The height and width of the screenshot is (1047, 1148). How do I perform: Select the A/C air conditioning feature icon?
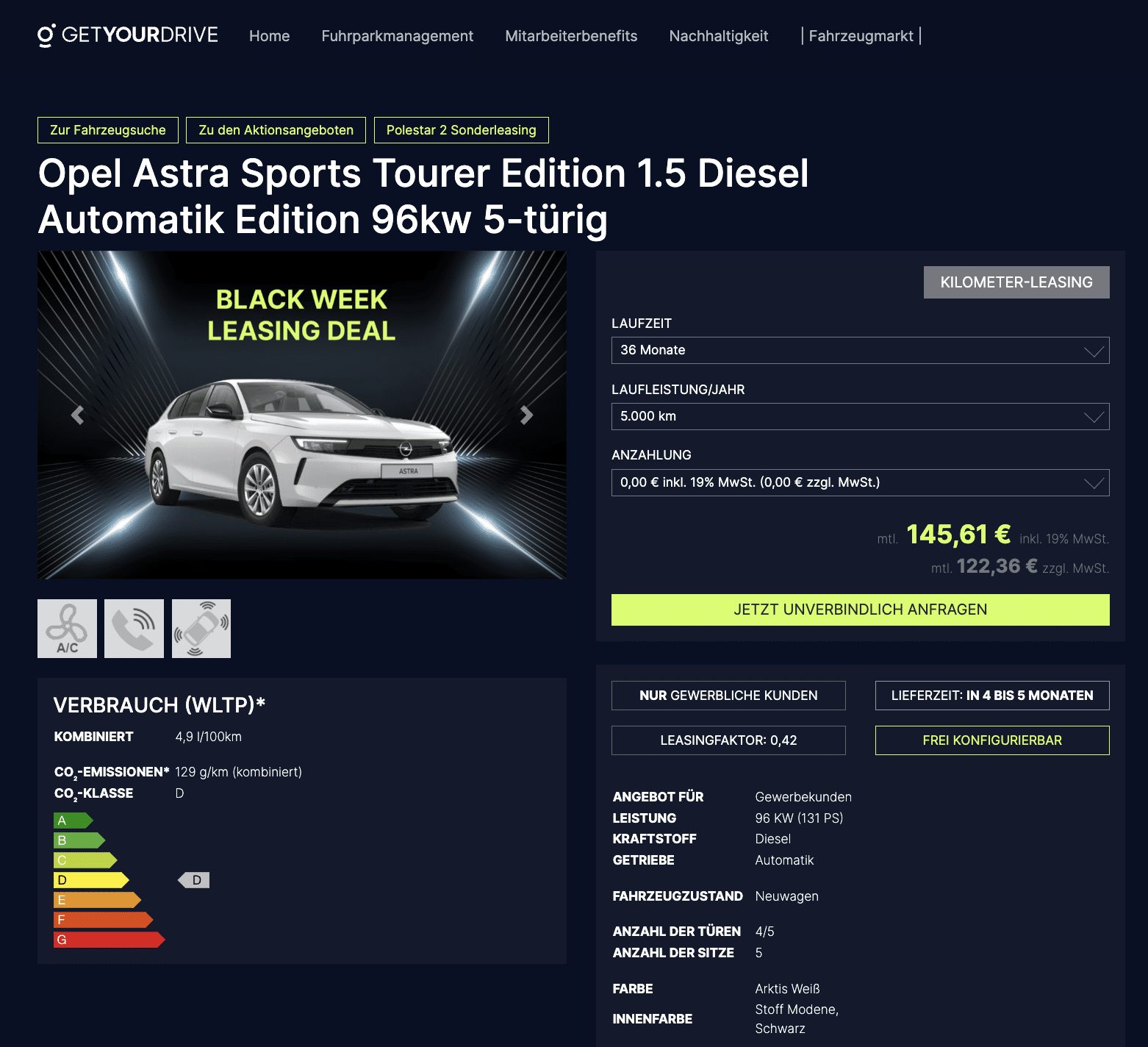pos(67,629)
